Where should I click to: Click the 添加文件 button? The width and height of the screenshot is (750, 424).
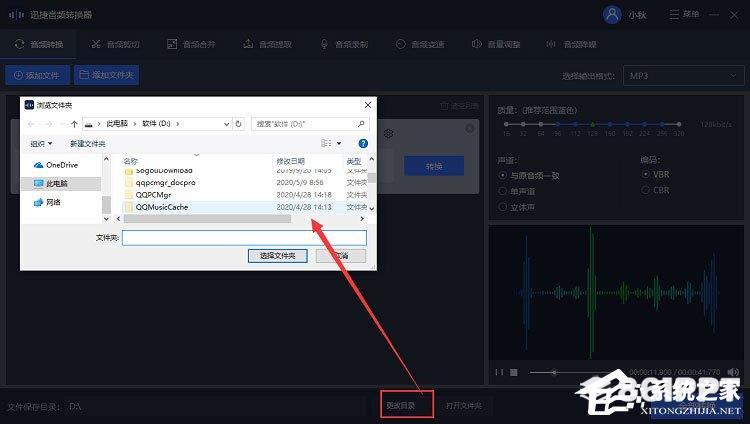(x=37, y=75)
